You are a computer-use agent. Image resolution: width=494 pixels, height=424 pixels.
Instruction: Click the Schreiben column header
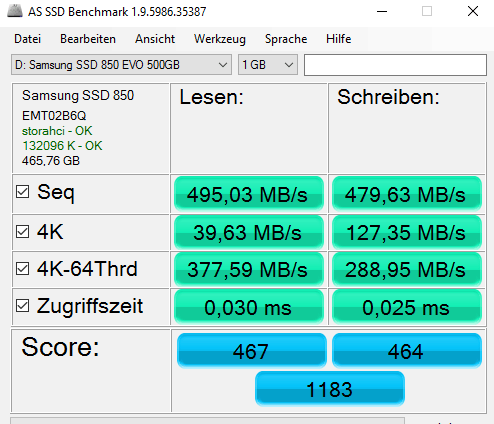tap(388, 97)
